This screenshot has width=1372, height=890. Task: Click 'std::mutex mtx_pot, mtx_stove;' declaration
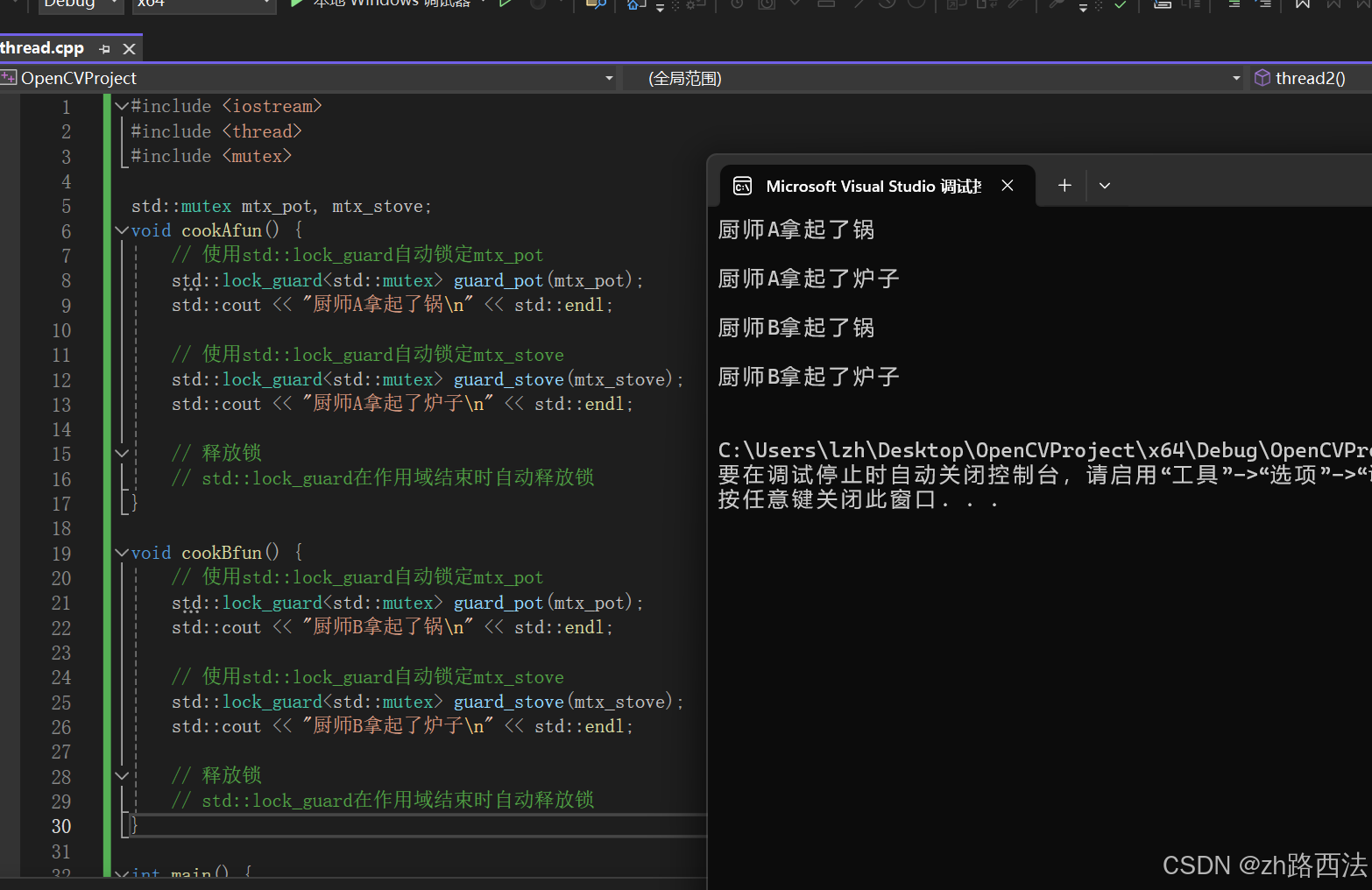281,206
